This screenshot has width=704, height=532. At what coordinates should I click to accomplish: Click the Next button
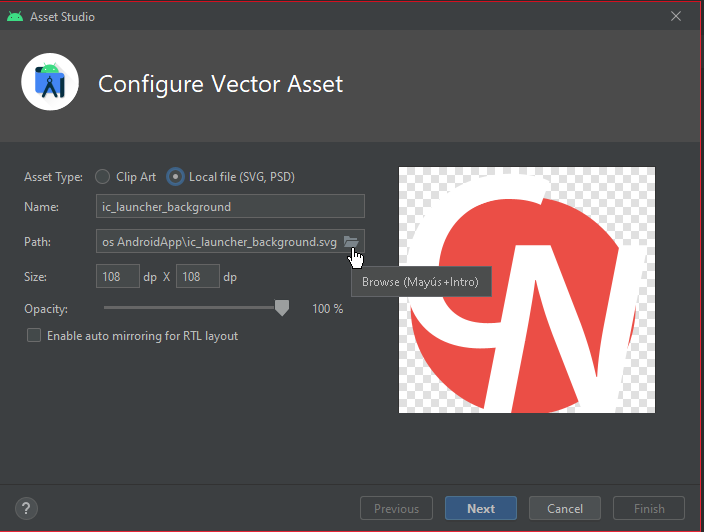[481, 508]
